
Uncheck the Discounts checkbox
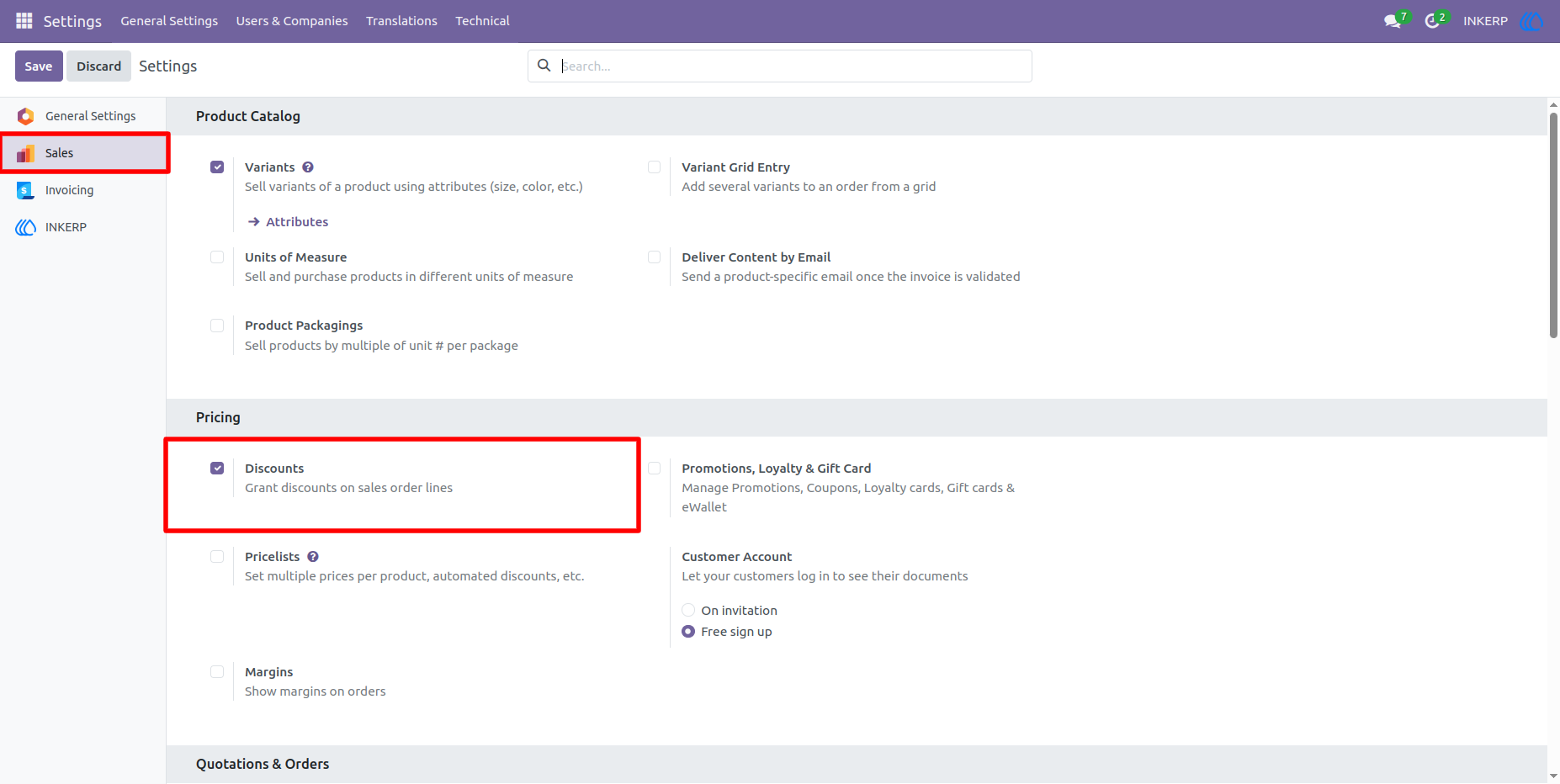(x=217, y=468)
